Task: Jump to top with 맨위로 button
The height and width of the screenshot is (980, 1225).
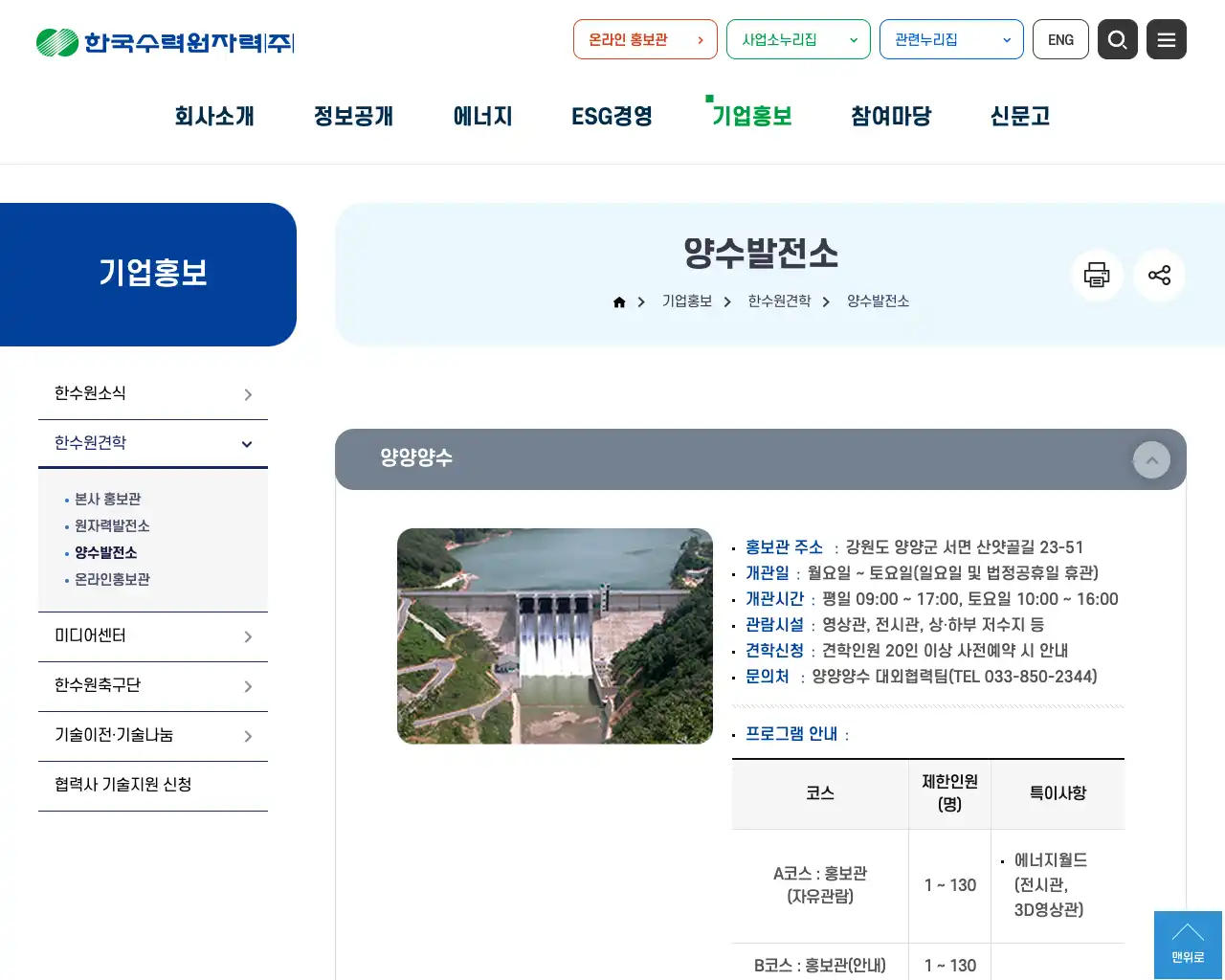Action: pos(1188,945)
